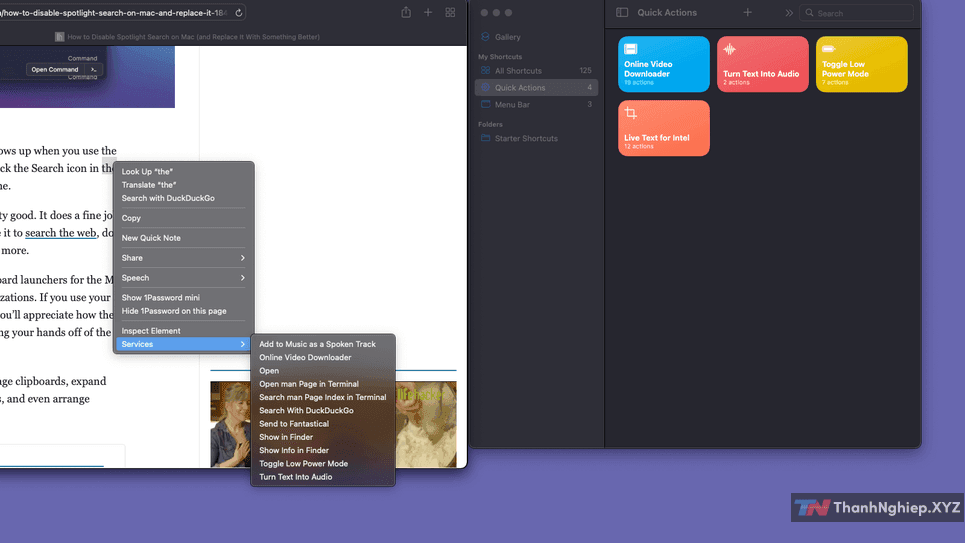Click the Turn Text Into Audio tile
This screenshot has width=965, height=543.
coord(762,64)
